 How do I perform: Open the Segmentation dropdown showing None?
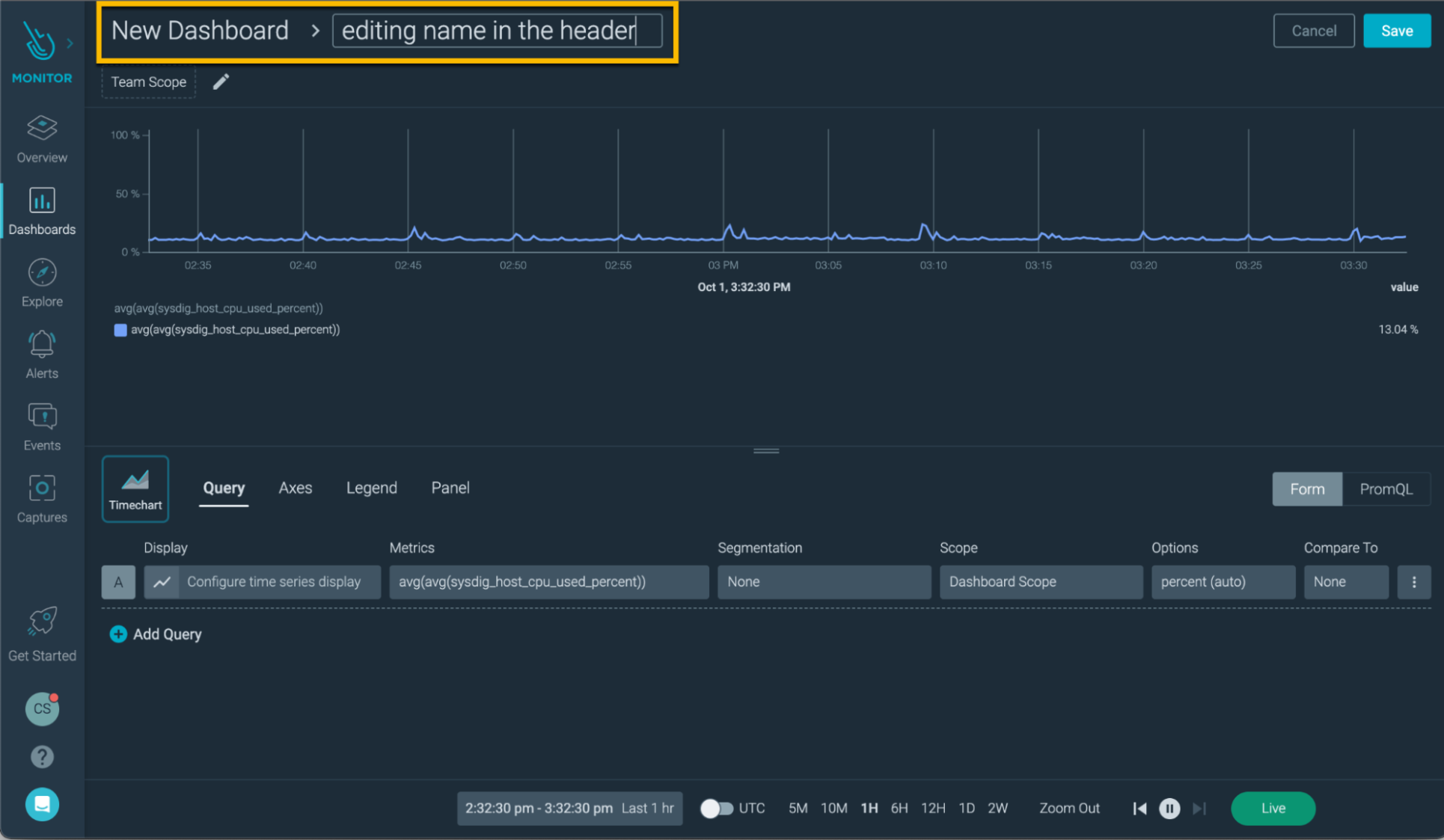click(823, 582)
